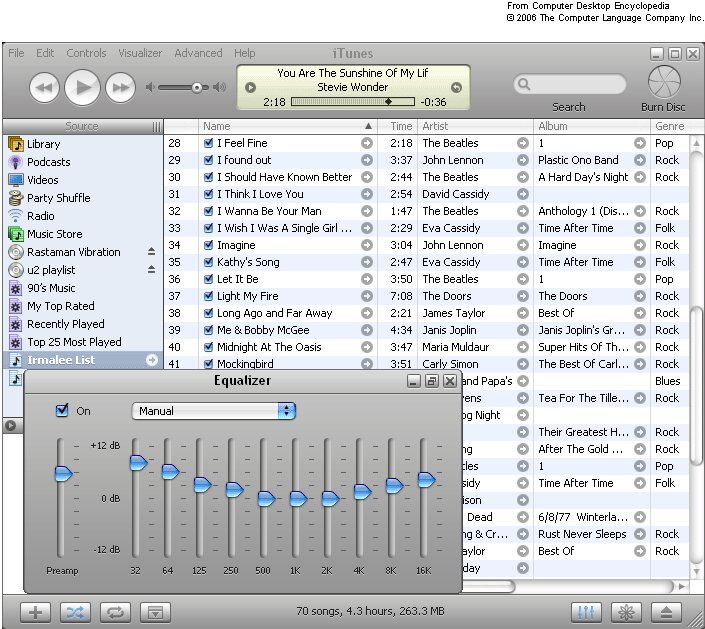The image size is (705, 629).
Task: Open the equalizer button at bottom right
Action: coord(586,612)
